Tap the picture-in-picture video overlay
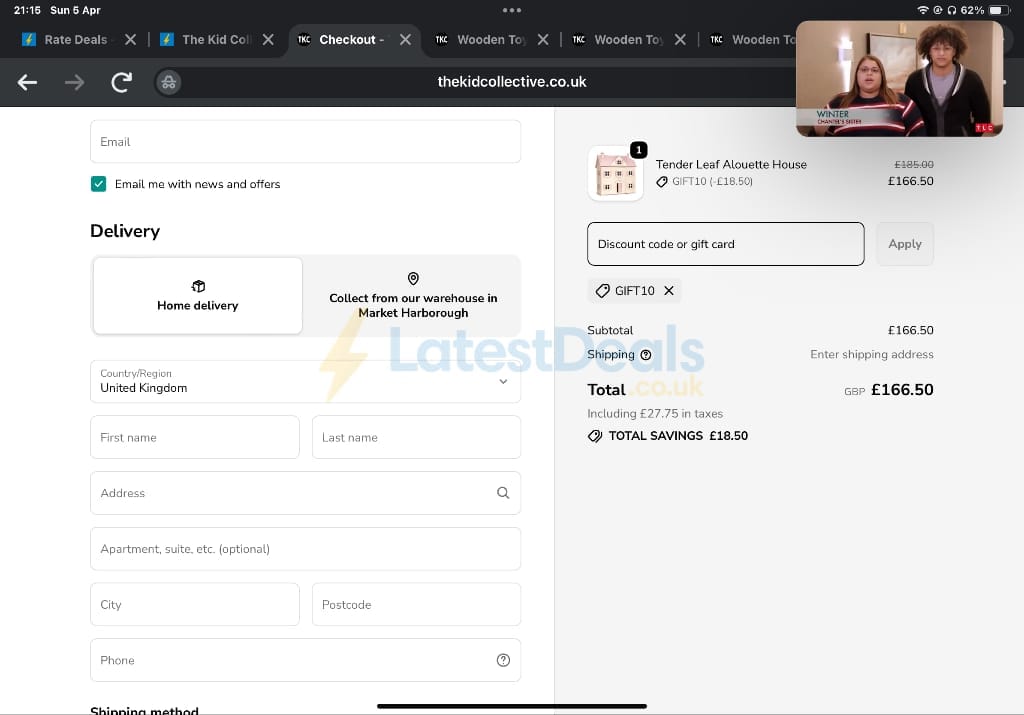This screenshot has height=715, width=1024. [x=899, y=78]
